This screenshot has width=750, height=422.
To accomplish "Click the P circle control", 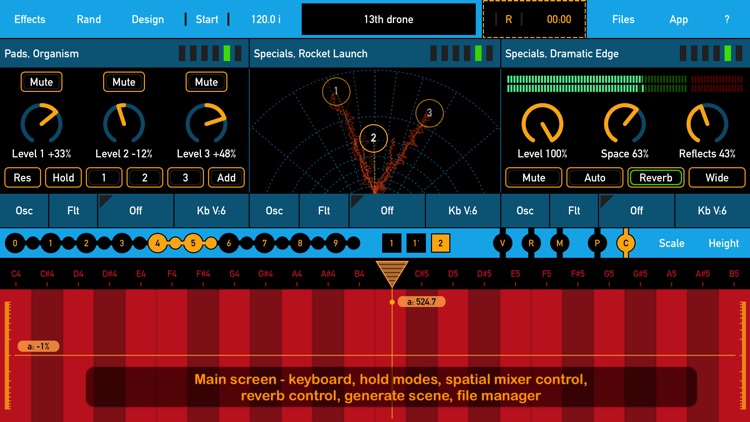I will [597, 243].
